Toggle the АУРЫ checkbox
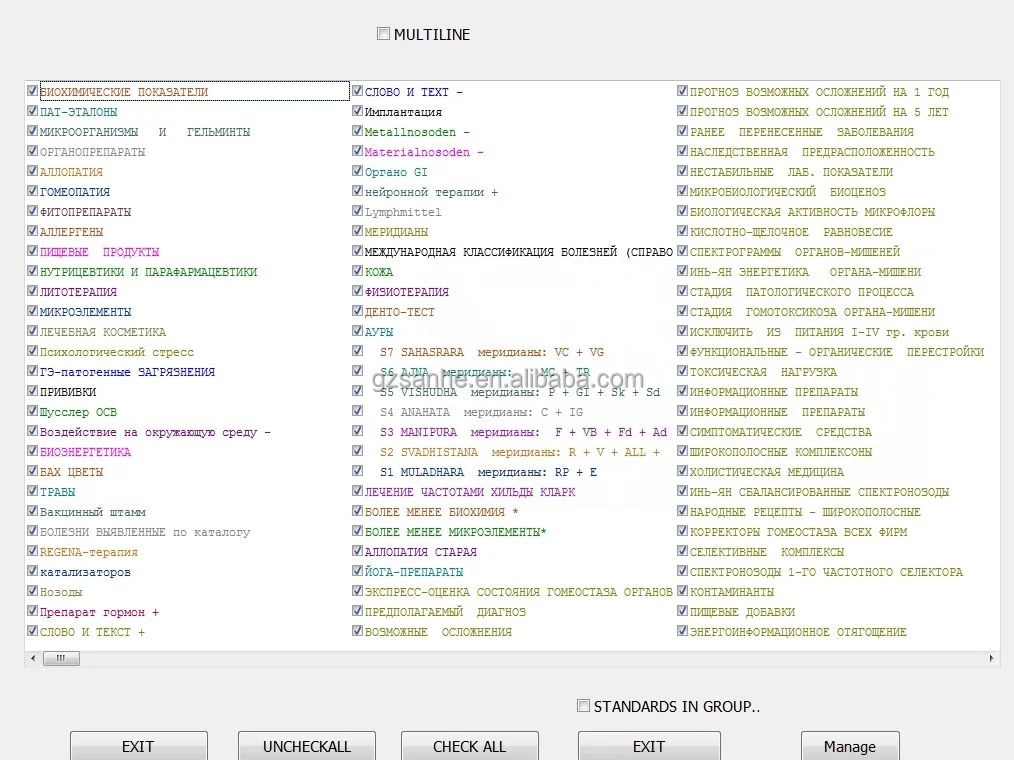This screenshot has height=760, width=1014. (x=358, y=331)
